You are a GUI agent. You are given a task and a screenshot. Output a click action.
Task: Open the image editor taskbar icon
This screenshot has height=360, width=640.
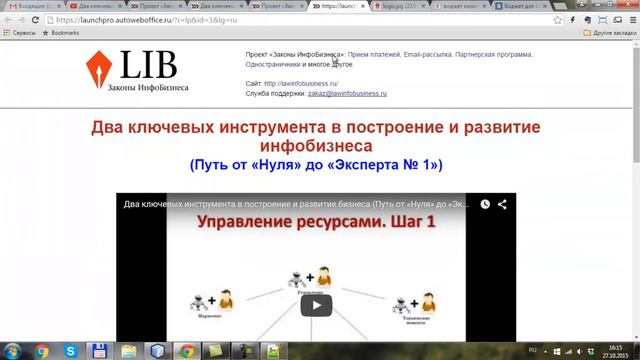click(x=273, y=351)
